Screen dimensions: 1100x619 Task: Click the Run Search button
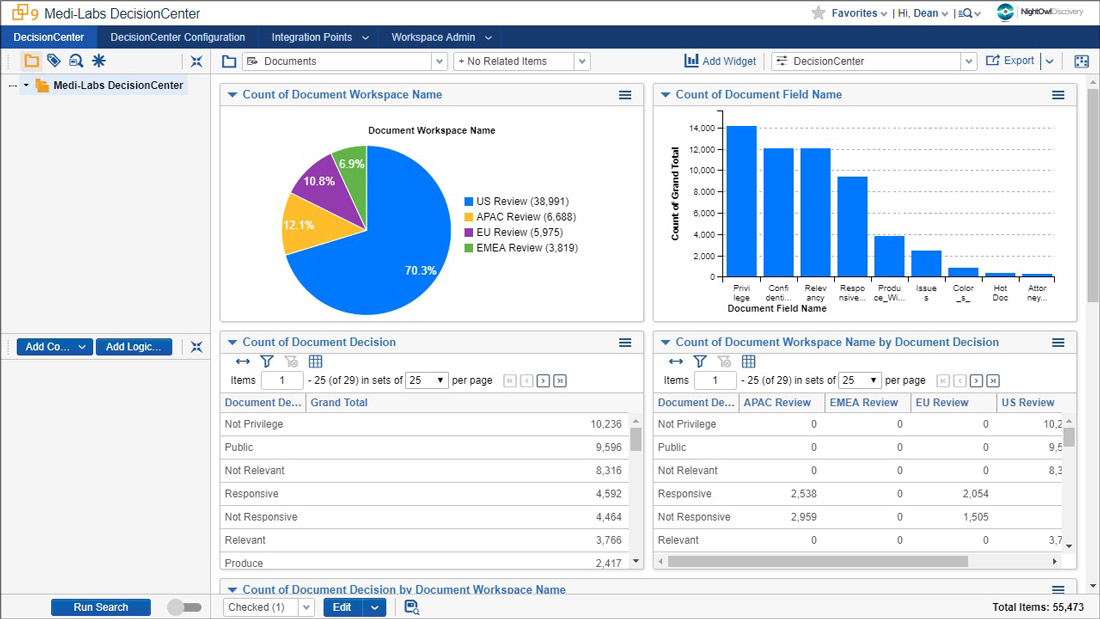pyautogui.click(x=101, y=607)
